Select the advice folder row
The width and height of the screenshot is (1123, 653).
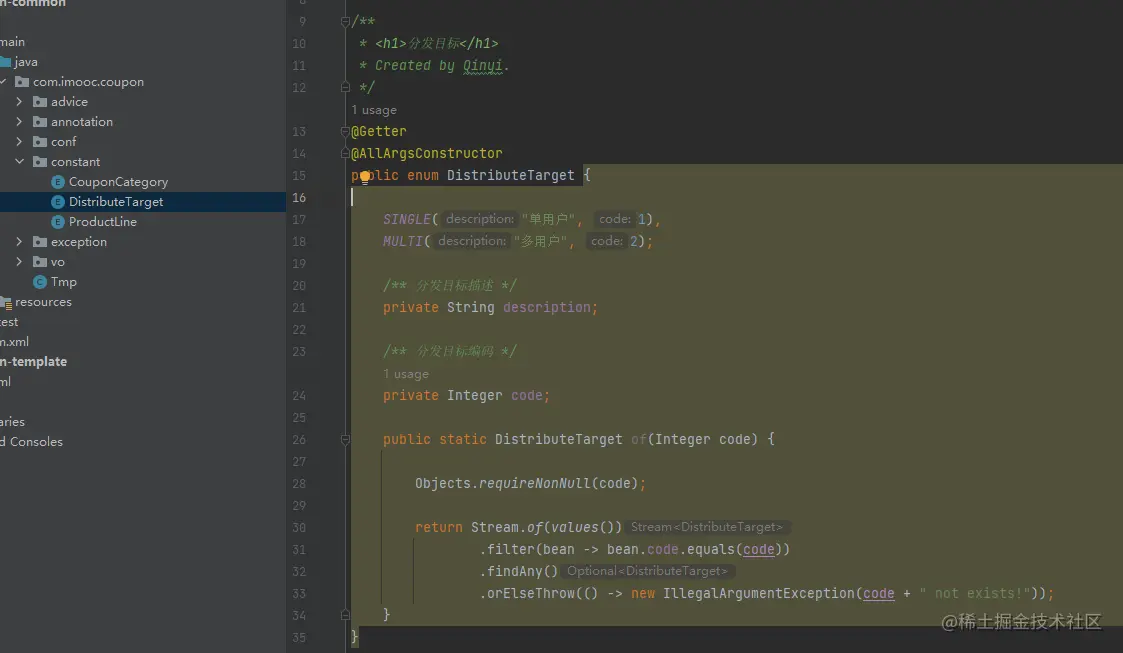pos(143,102)
